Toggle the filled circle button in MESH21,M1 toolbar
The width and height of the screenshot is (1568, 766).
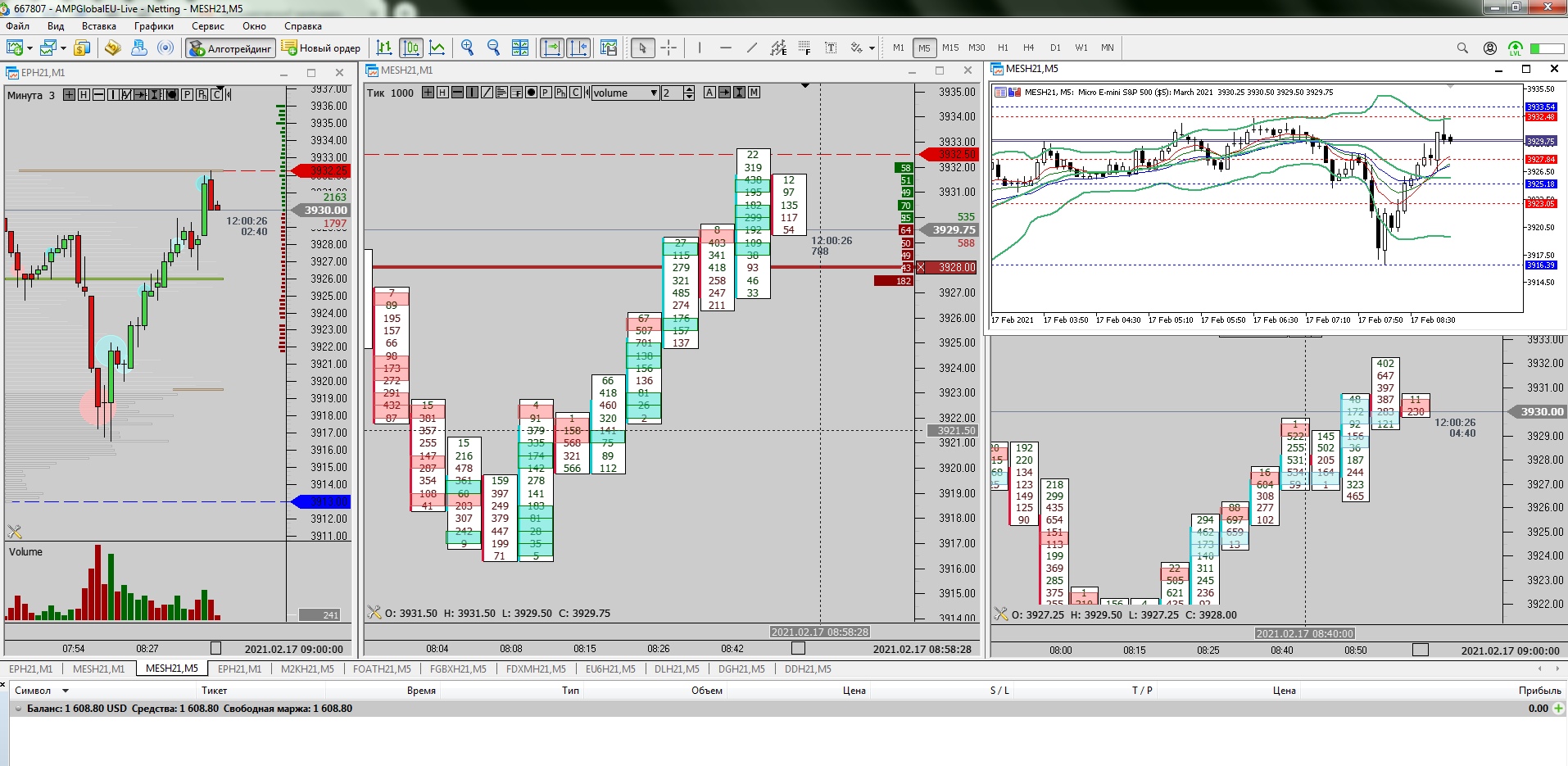point(531,93)
